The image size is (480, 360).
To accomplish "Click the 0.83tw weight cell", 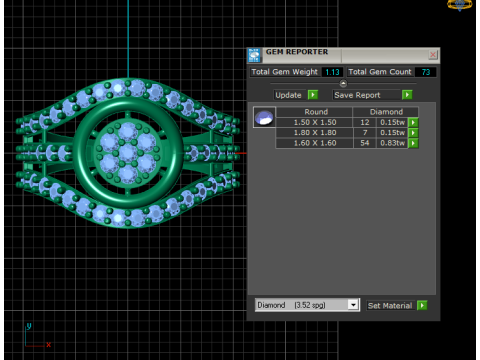I will [392, 143].
